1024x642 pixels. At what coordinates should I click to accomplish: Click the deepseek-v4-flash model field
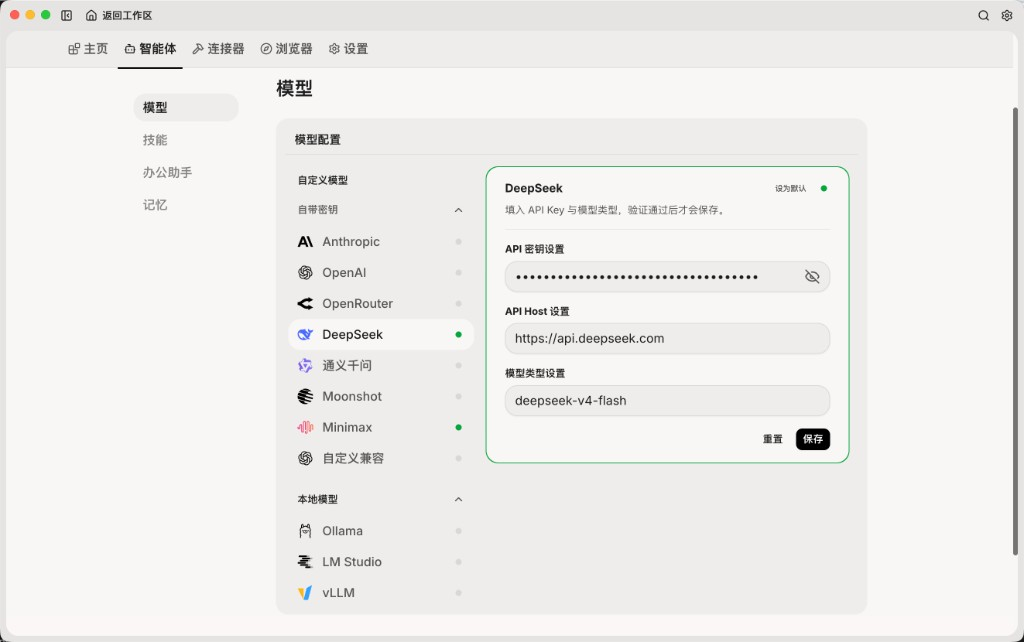667,400
